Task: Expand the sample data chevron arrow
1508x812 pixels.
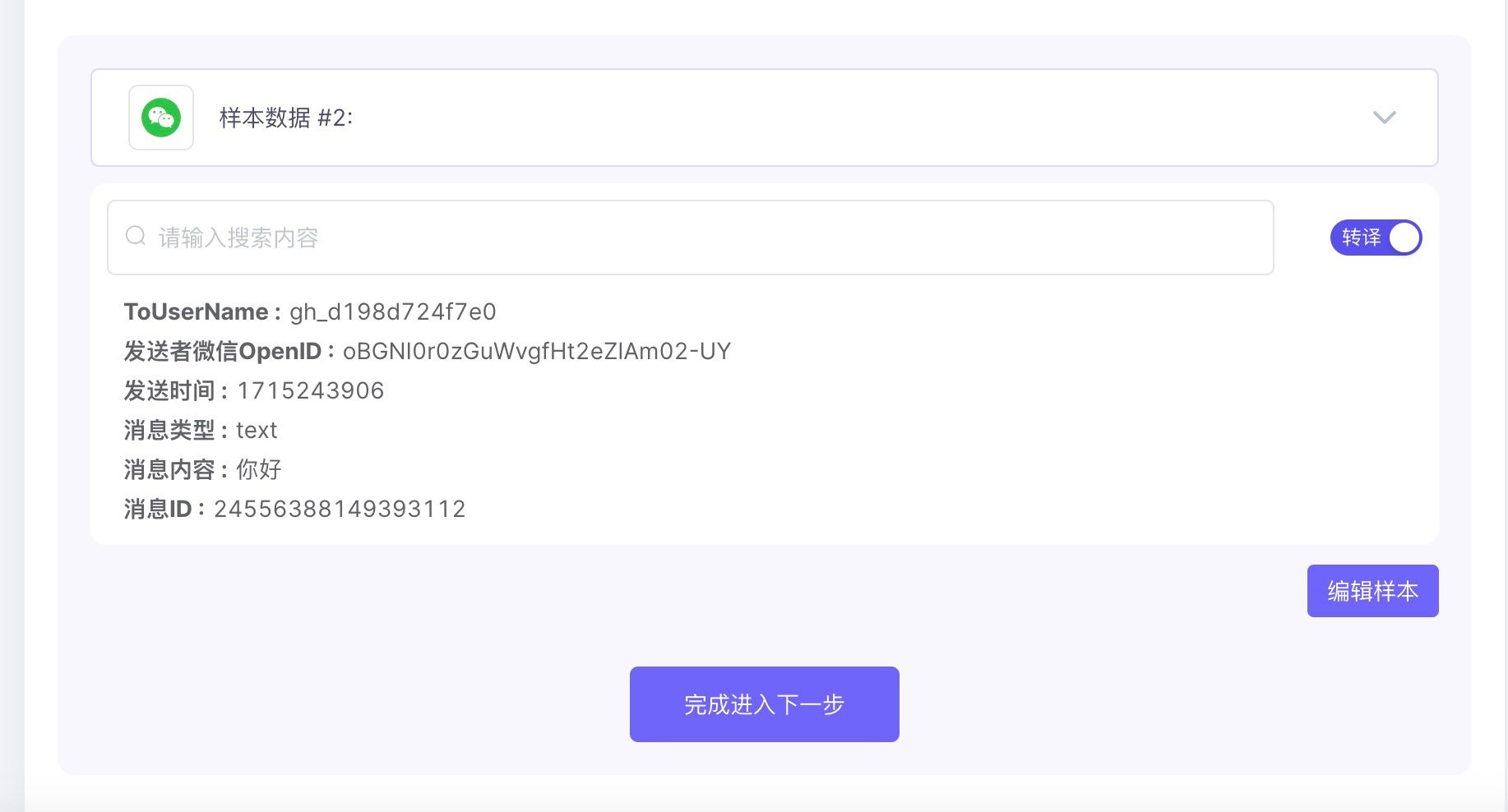Action: pos(1385,118)
